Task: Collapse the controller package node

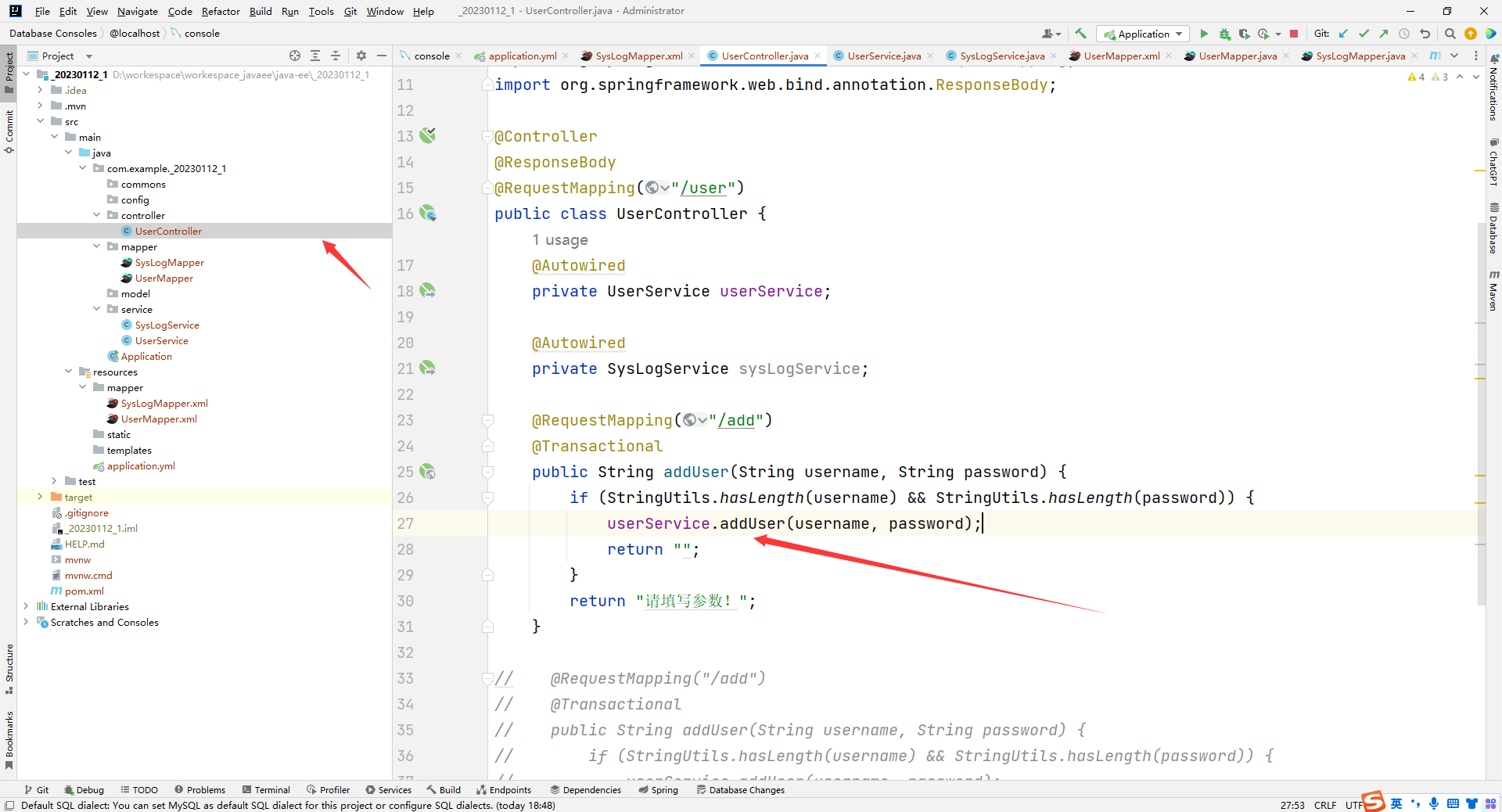Action: 97,215
